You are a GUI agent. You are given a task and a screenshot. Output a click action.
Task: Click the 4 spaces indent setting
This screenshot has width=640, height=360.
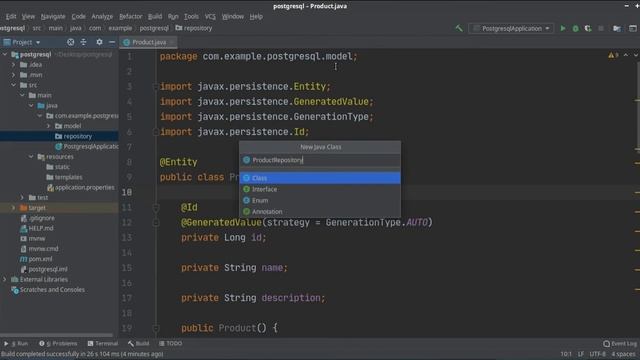click(623, 354)
